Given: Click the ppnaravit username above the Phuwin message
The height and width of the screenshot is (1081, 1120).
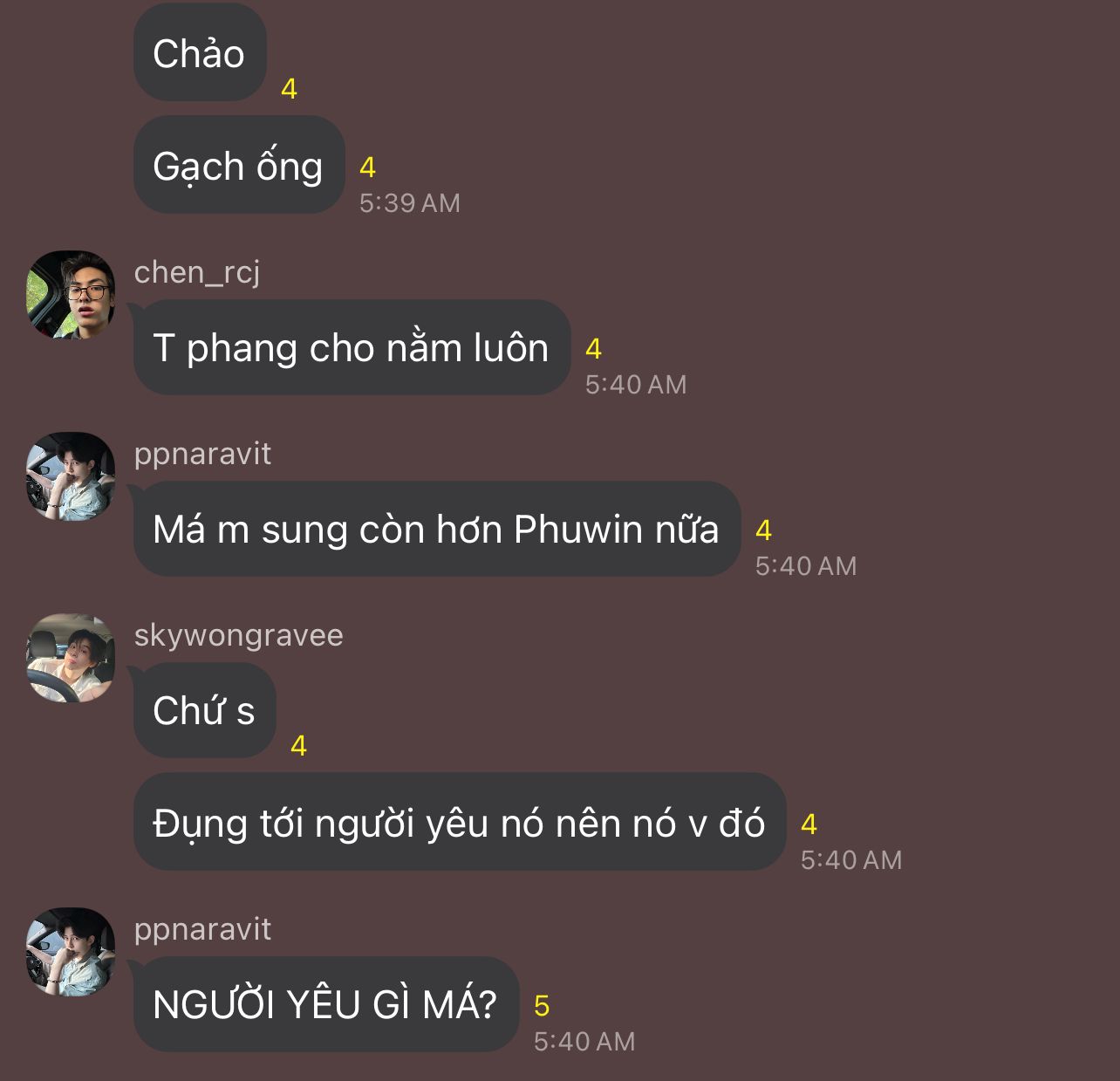Looking at the screenshot, I should [x=202, y=454].
